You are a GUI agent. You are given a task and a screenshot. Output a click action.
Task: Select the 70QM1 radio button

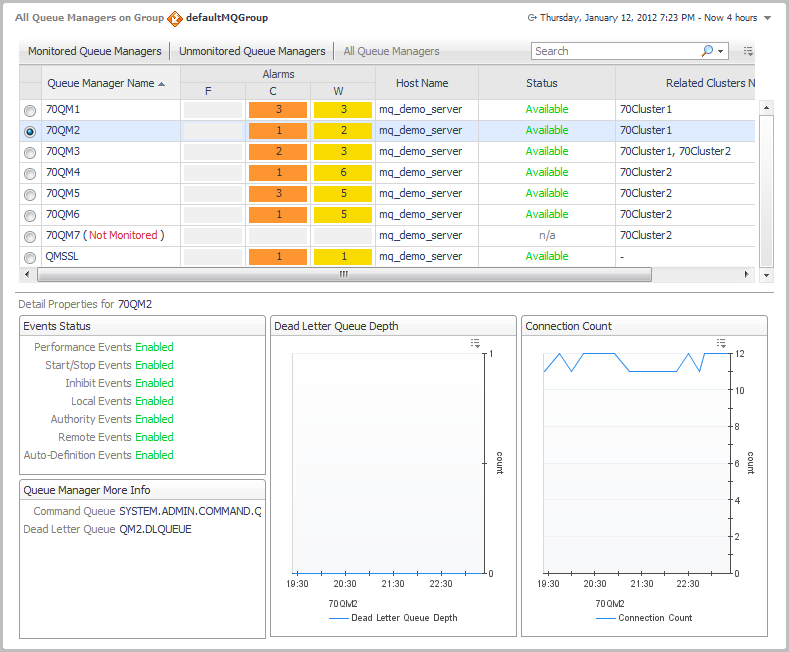point(30,110)
